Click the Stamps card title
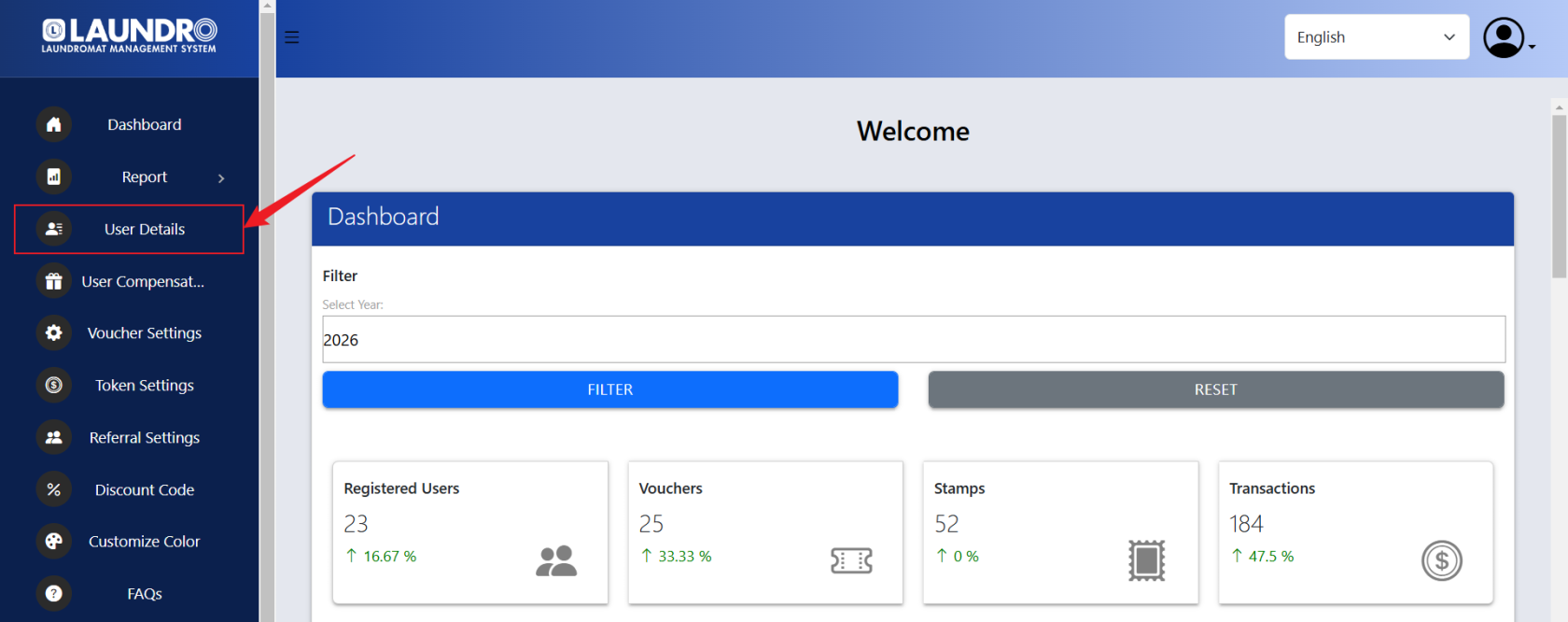This screenshot has width=1568, height=622. 959,488
